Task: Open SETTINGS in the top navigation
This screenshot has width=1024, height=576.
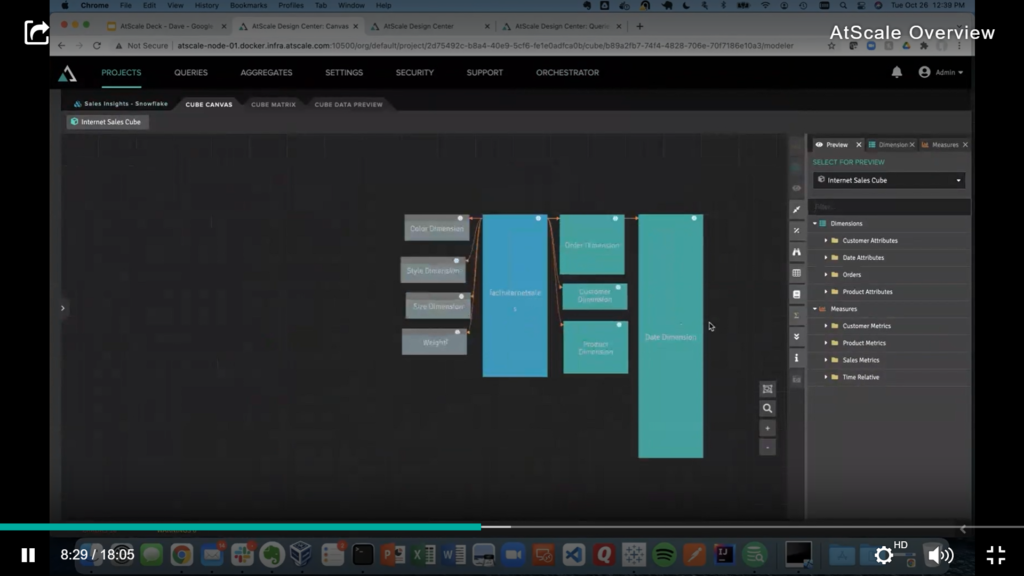Action: 344,72
